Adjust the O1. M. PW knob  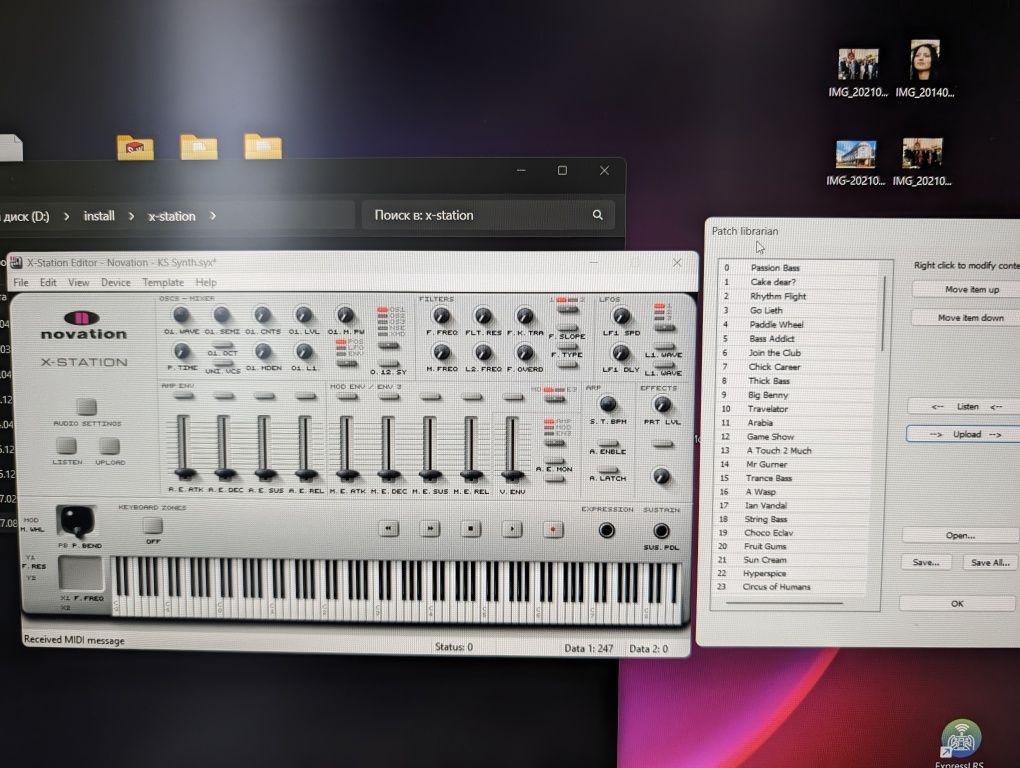click(345, 316)
